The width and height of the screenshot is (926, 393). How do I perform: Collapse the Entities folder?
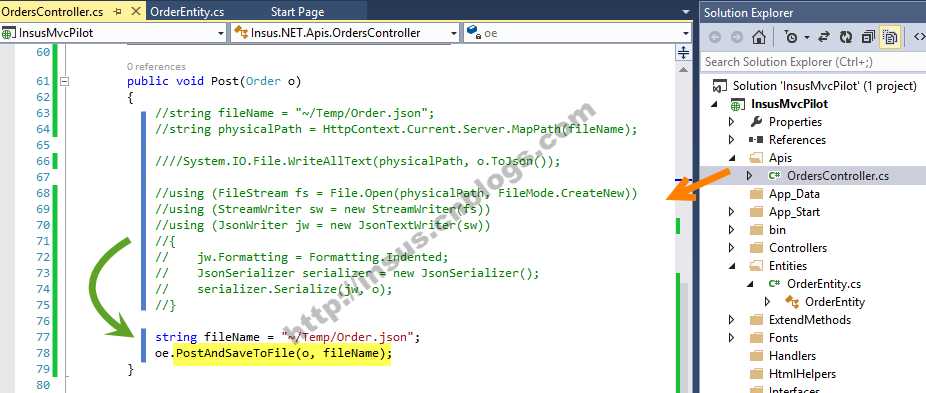(732, 266)
